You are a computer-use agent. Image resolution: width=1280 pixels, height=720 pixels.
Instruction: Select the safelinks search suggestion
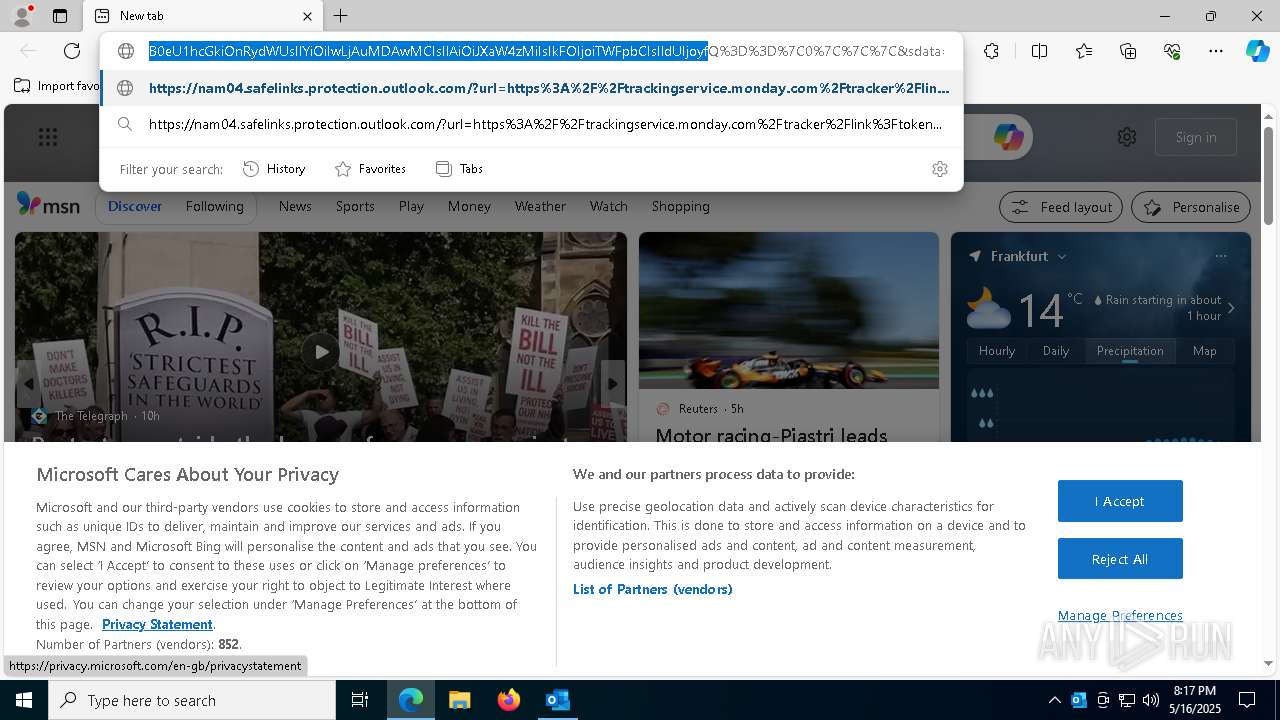[x=532, y=124]
